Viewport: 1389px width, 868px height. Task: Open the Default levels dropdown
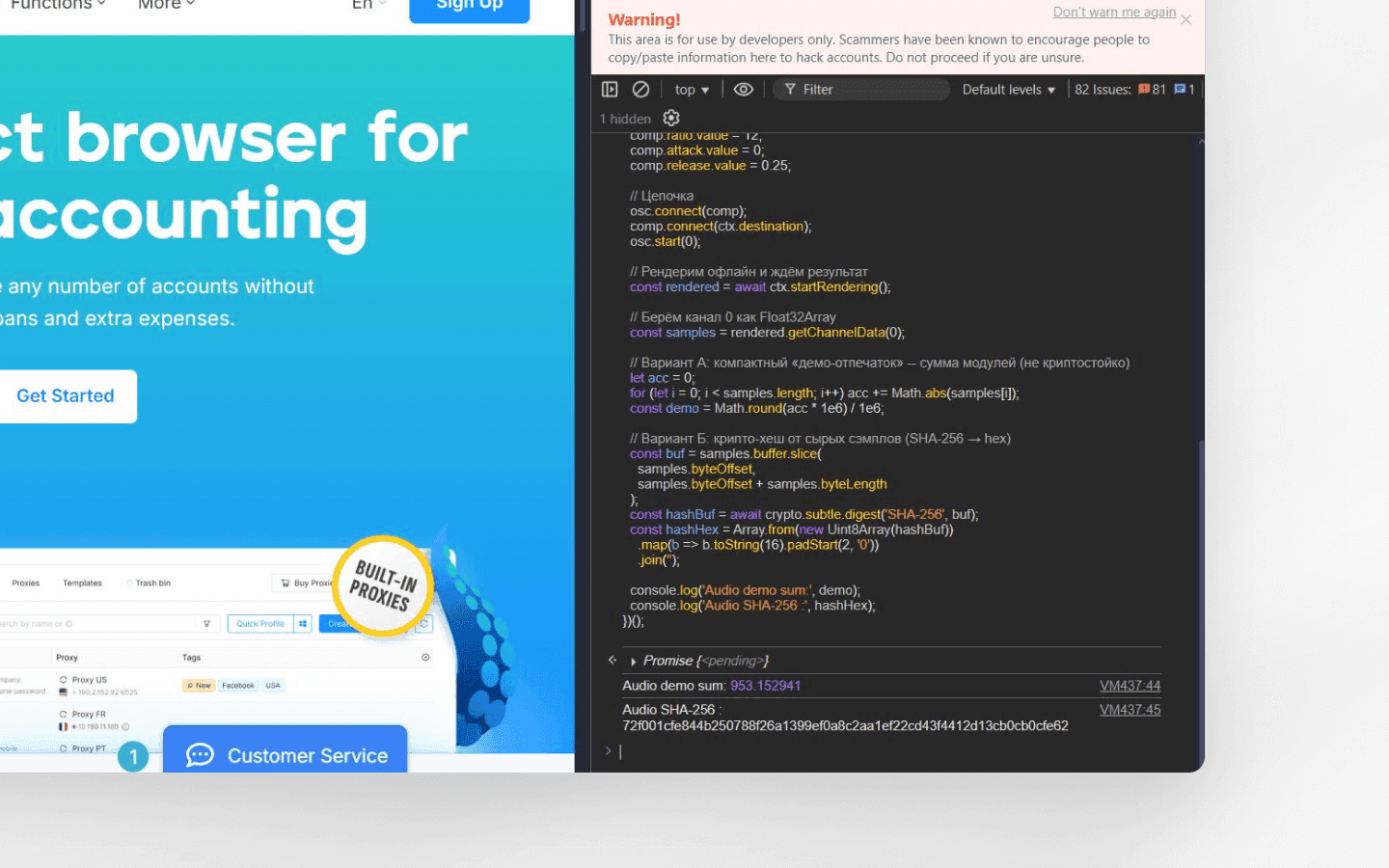click(1008, 90)
